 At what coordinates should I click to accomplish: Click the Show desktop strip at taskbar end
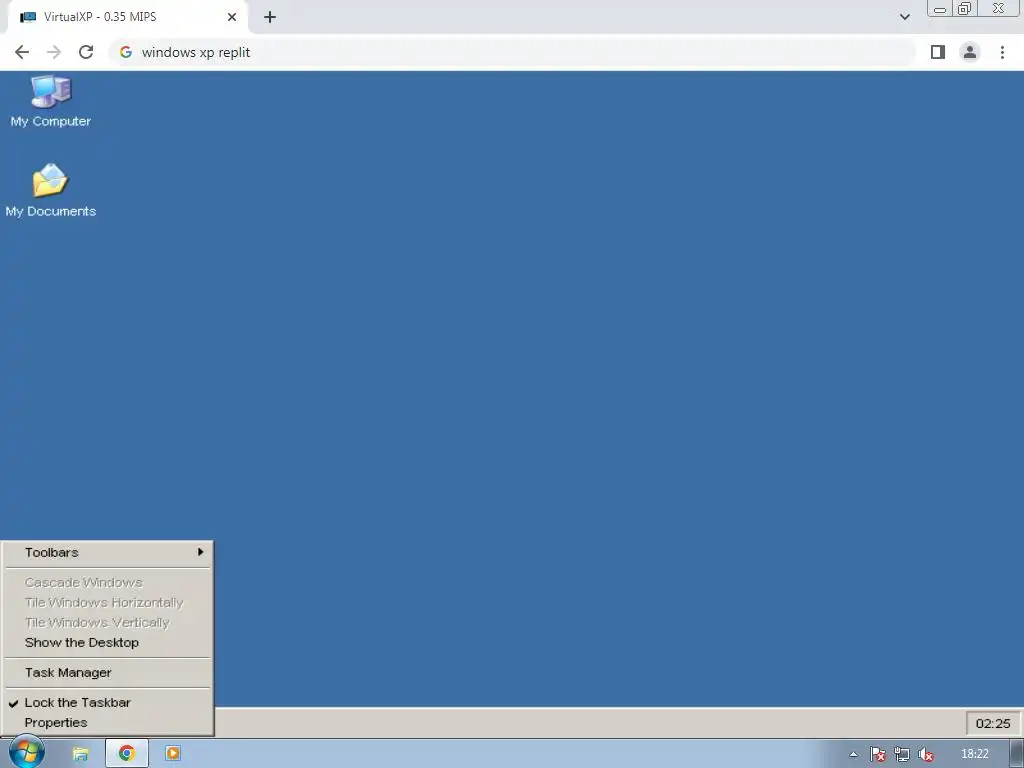1017,754
